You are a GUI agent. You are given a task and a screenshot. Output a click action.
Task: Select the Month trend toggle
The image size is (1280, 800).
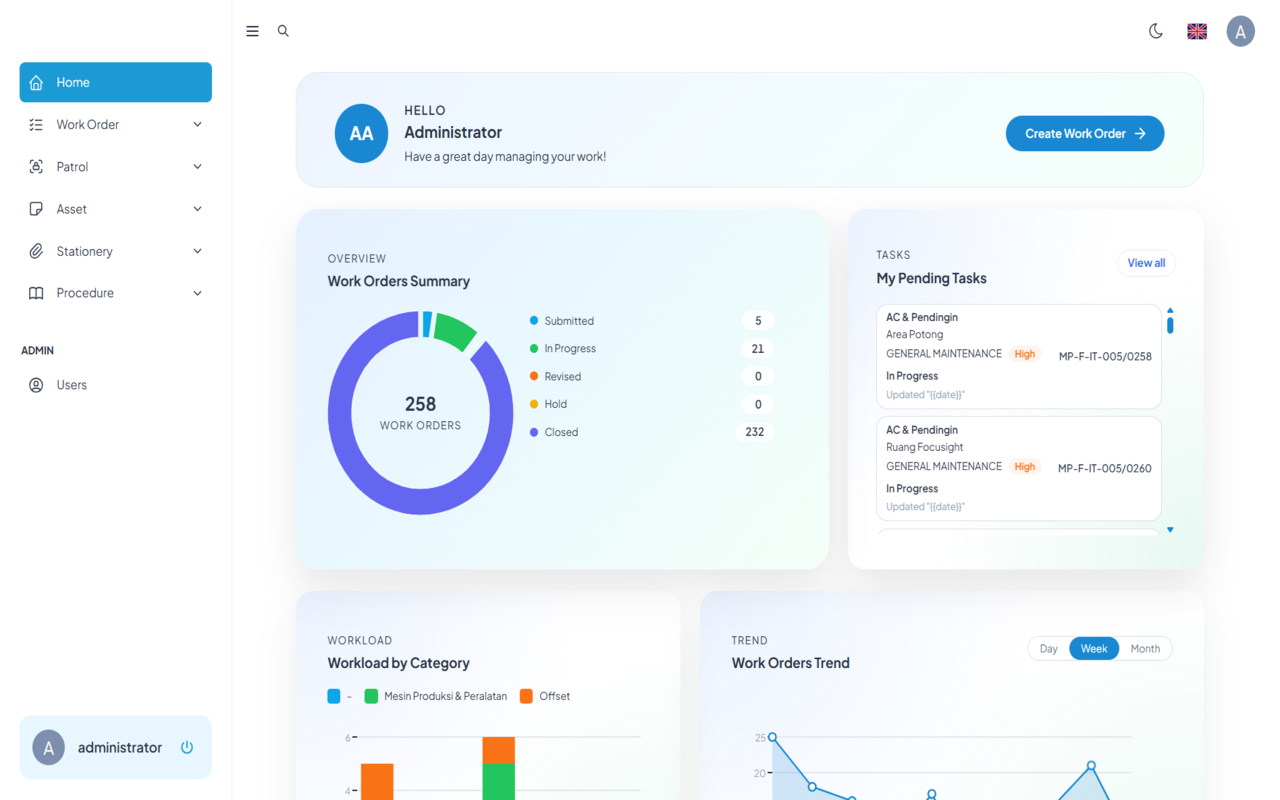1144,648
